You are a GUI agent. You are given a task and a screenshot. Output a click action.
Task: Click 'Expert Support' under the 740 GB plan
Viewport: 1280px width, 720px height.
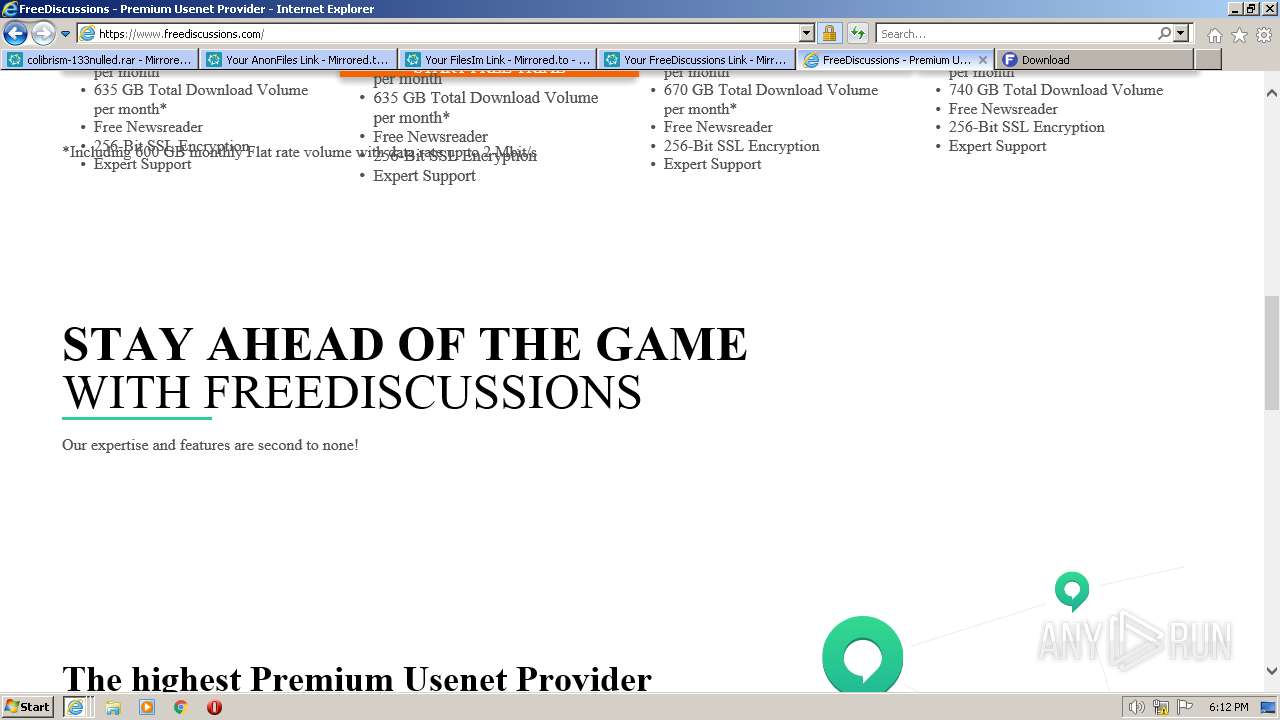tap(997, 146)
